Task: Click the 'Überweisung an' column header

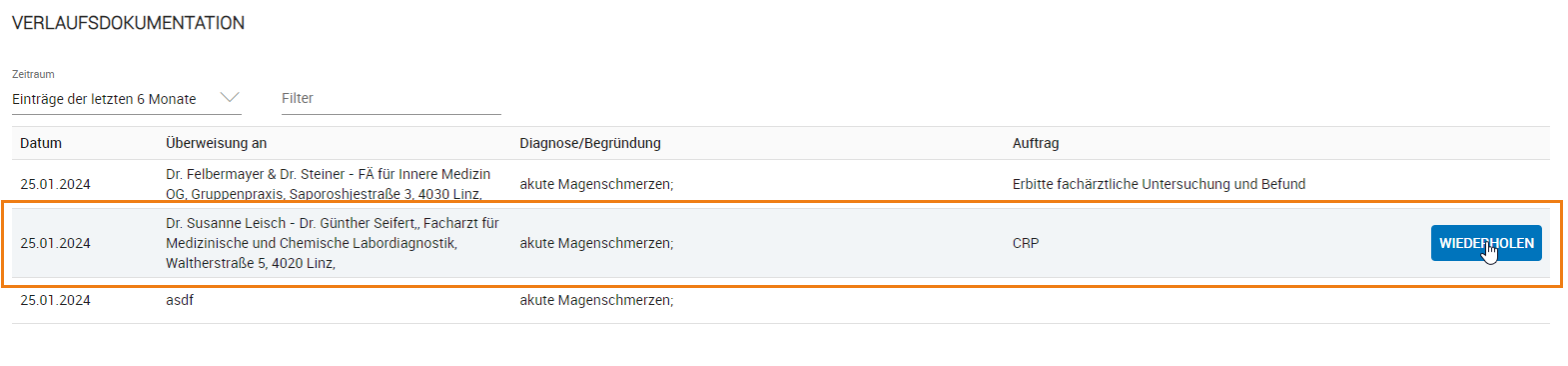Action: click(x=216, y=143)
